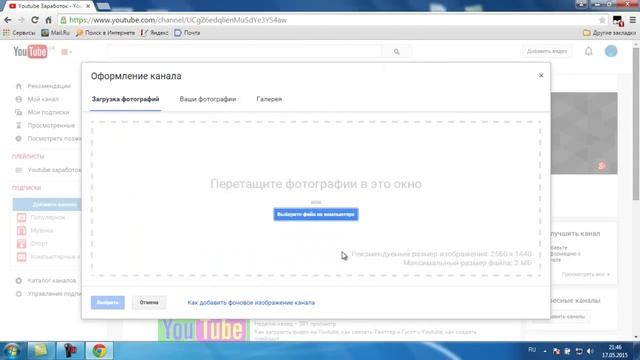Bookmark page with the star icon
The height and width of the screenshot is (360, 640).
(602, 20)
